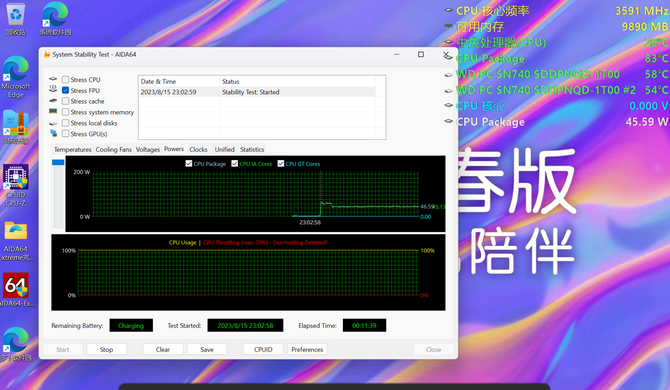Open the 360 archive desktop icon
The image size is (670, 390).
(16, 127)
